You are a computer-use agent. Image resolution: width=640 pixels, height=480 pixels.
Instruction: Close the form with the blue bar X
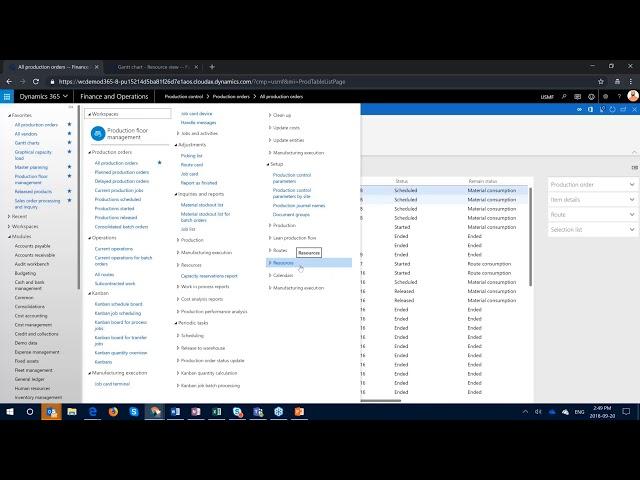click(x=634, y=109)
